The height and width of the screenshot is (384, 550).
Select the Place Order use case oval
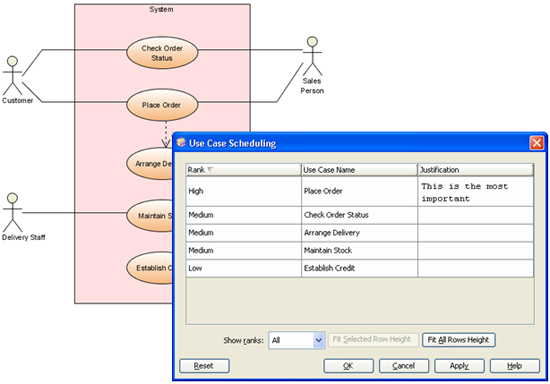coord(162,105)
